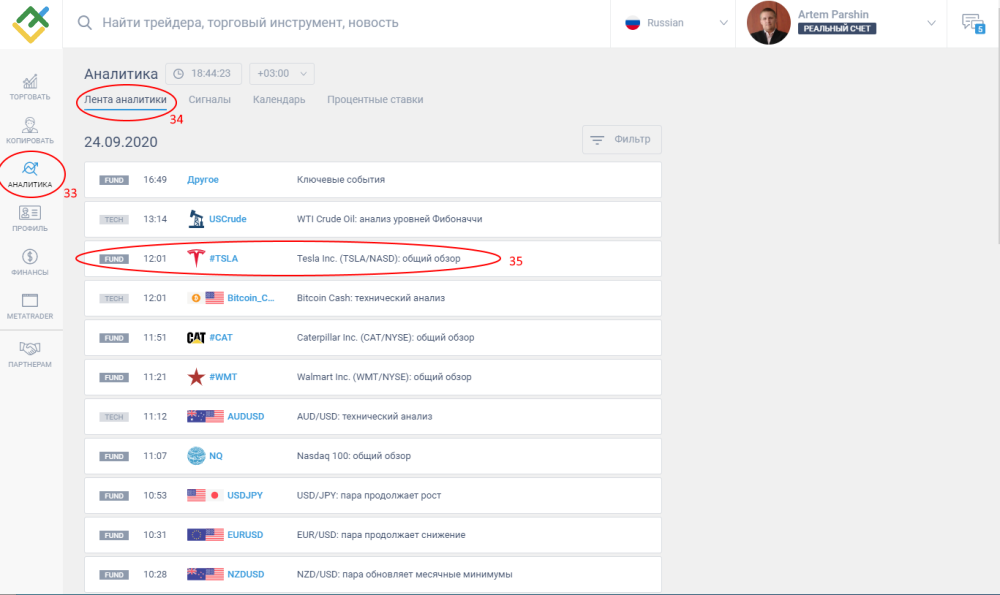Viewport: 1000px width, 595px height.
Task: Open the NQ instrument link
Action: (216, 456)
